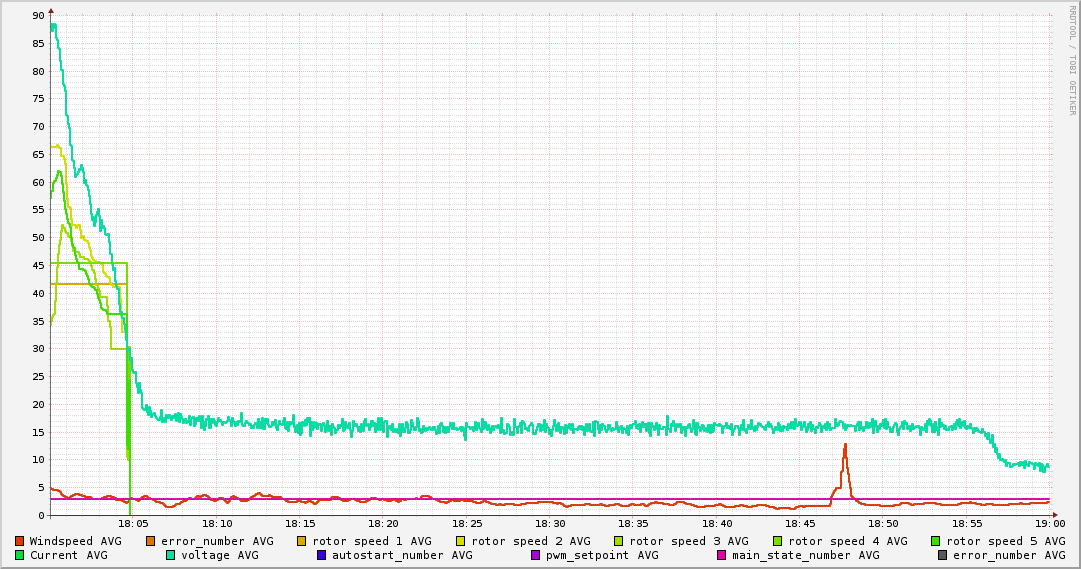The image size is (1081, 569).
Task: Click the pink main_state_number legend swatch
Action: tap(721, 555)
